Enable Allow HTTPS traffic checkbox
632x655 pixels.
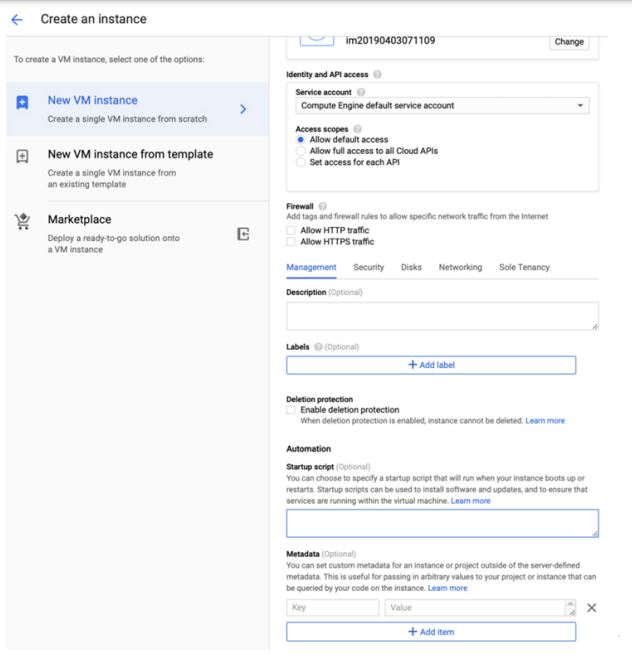291,241
